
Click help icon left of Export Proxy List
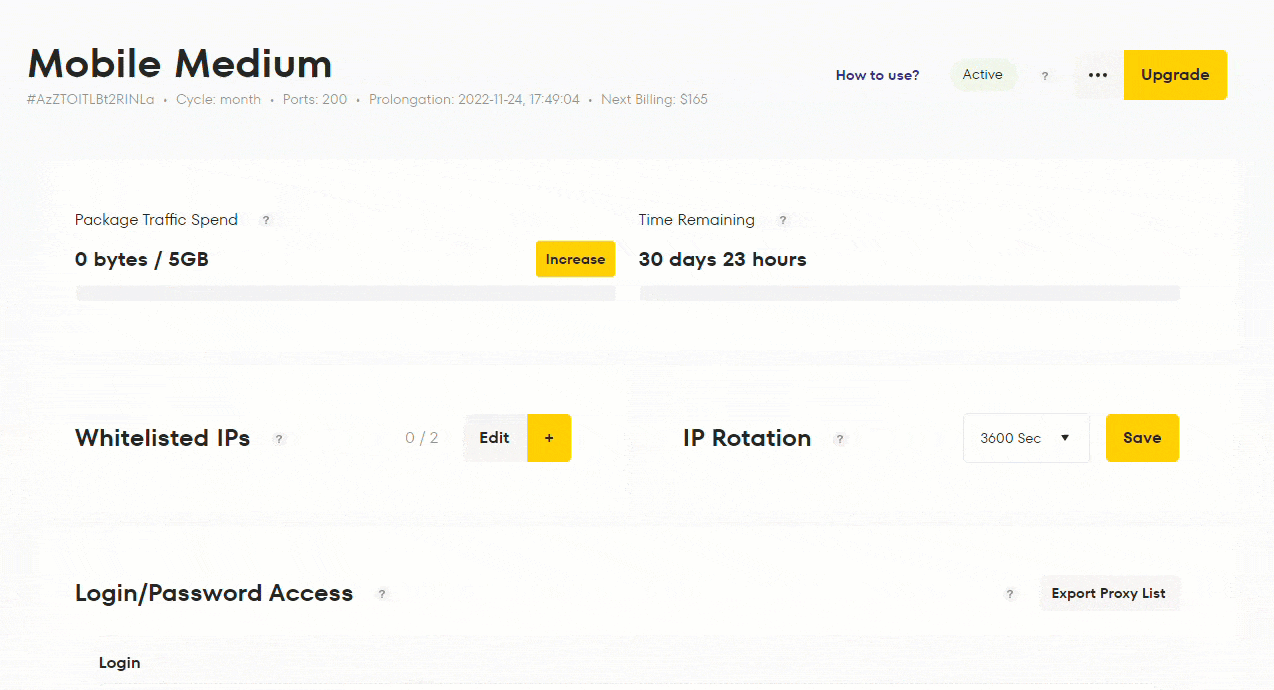1010,594
